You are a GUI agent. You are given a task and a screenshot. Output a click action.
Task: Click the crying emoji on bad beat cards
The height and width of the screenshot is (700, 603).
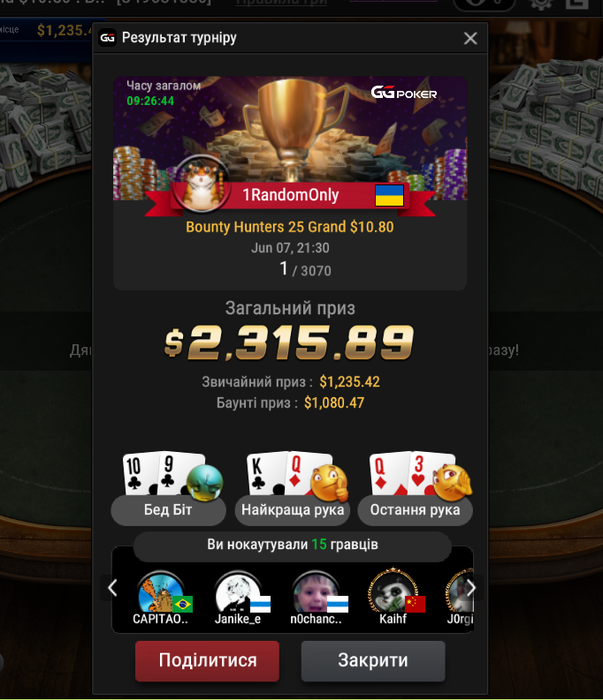tap(205, 482)
